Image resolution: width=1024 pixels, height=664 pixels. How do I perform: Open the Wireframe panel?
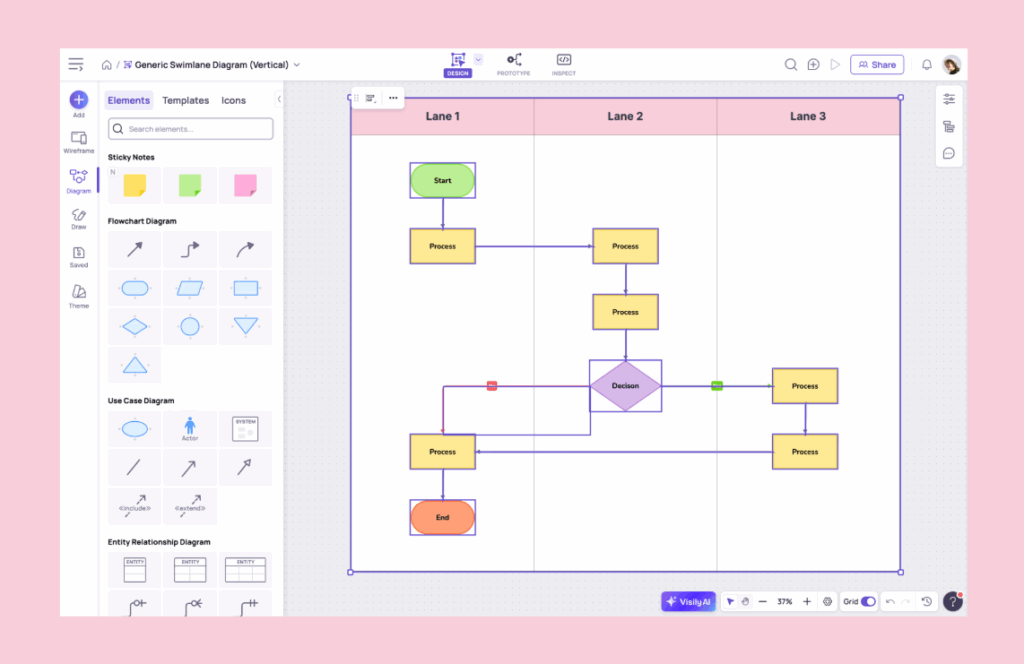click(x=78, y=142)
